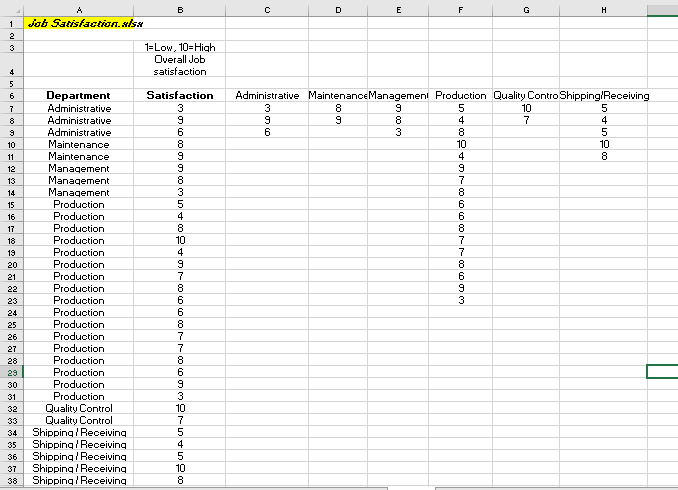Select row 6 header

tap(12, 96)
